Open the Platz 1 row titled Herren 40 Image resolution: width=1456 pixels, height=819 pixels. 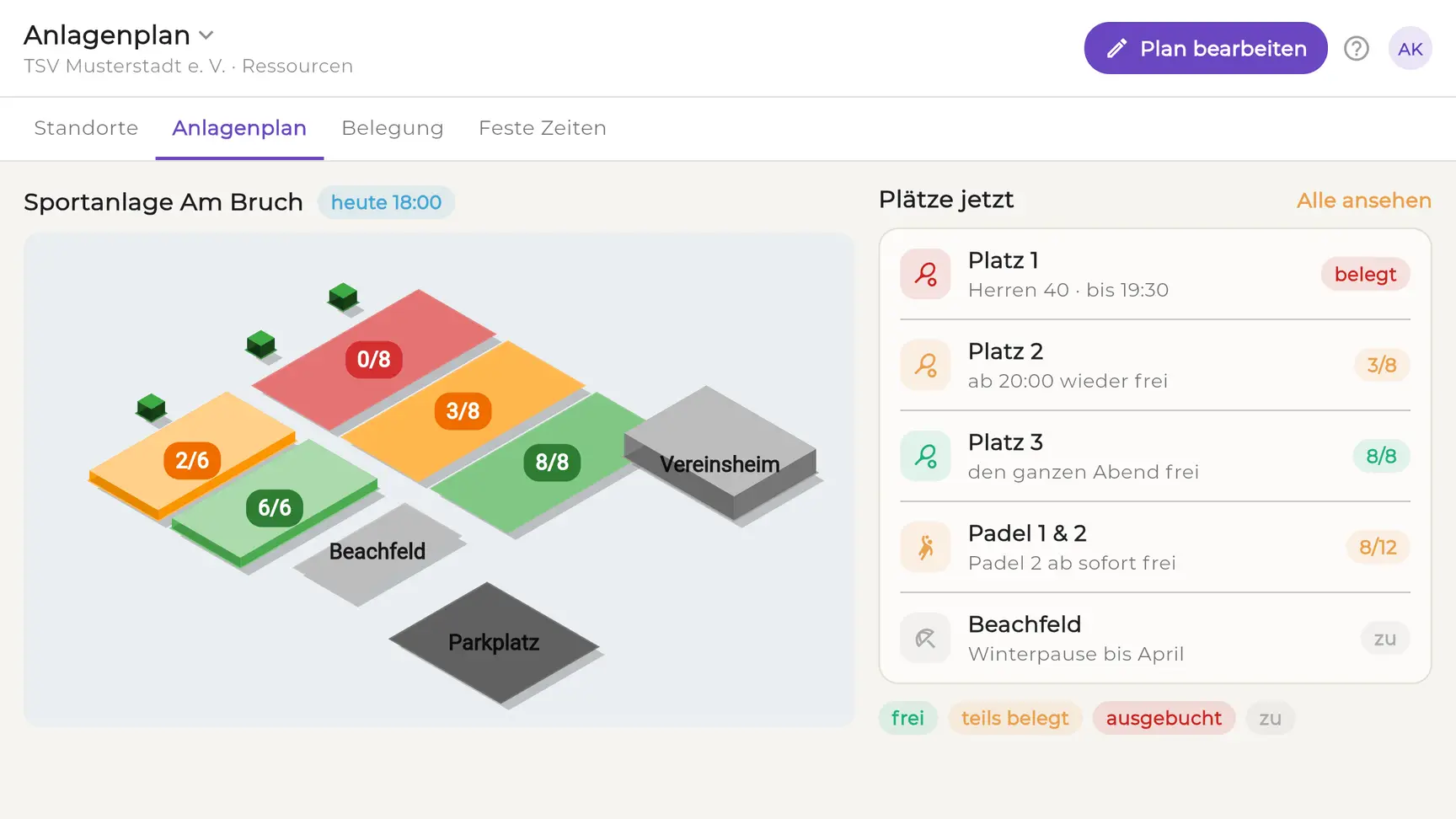click(x=1155, y=274)
